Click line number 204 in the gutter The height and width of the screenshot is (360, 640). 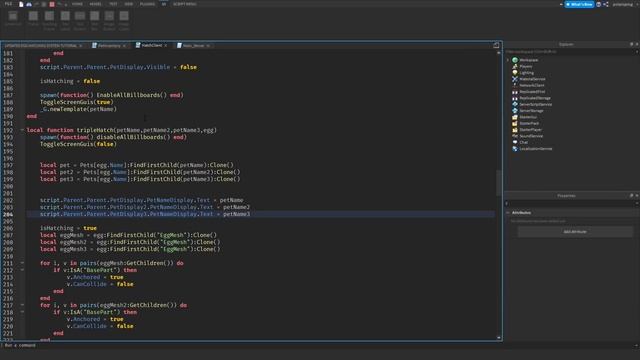pyautogui.click(x=8, y=214)
